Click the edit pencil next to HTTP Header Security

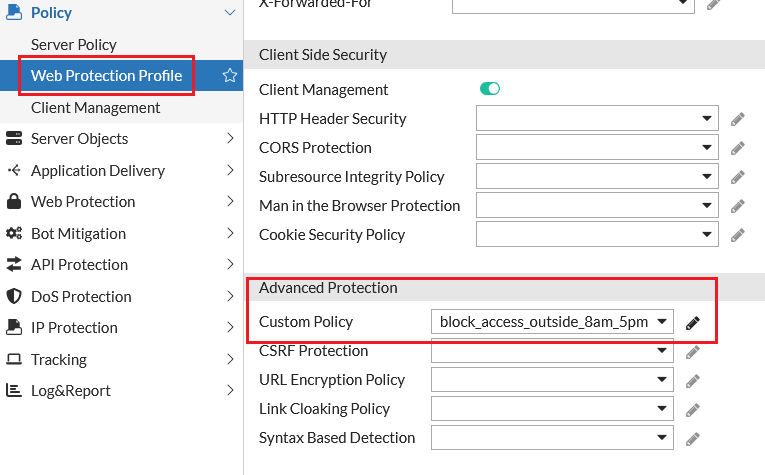pos(738,119)
